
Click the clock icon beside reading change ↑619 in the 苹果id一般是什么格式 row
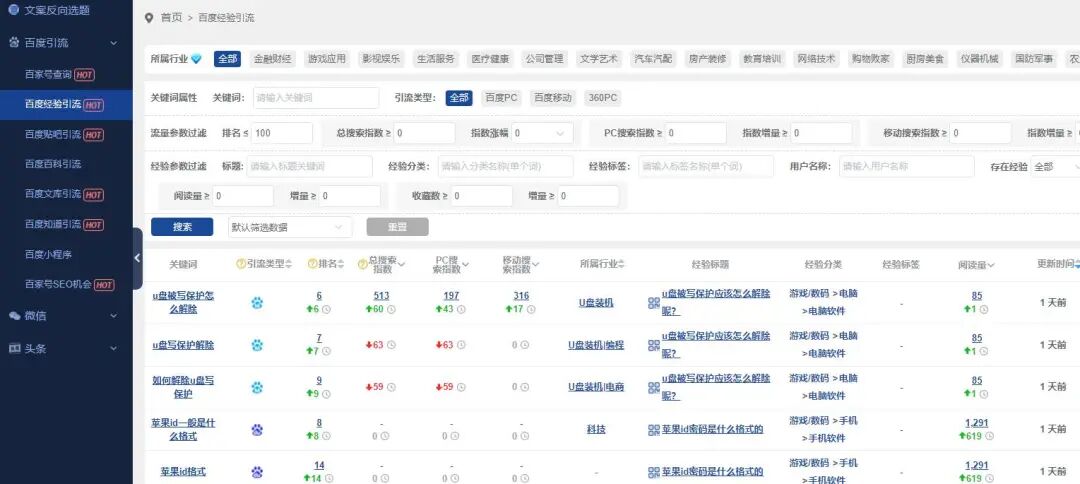[990, 436]
